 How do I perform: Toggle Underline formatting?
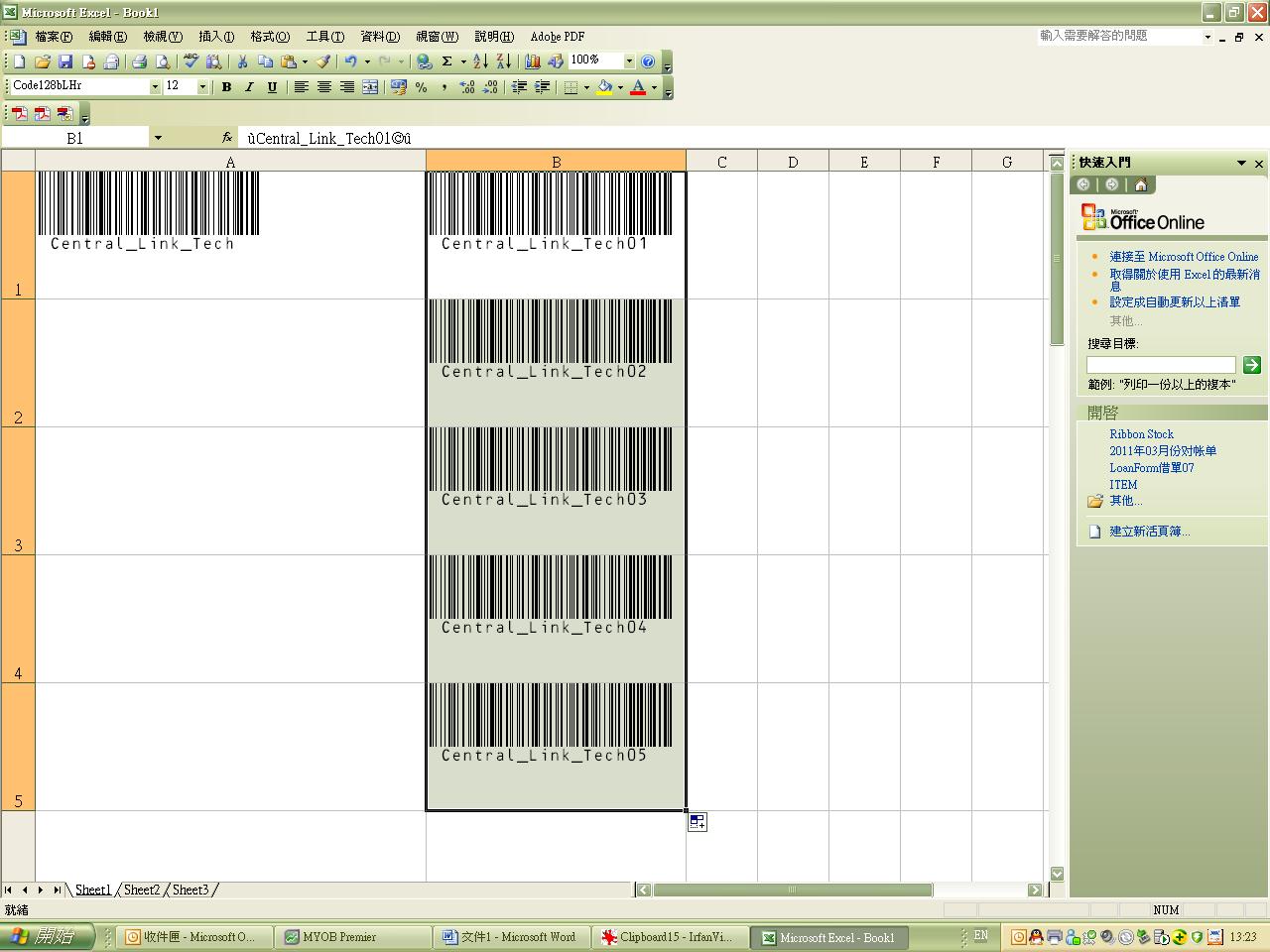tap(272, 87)
